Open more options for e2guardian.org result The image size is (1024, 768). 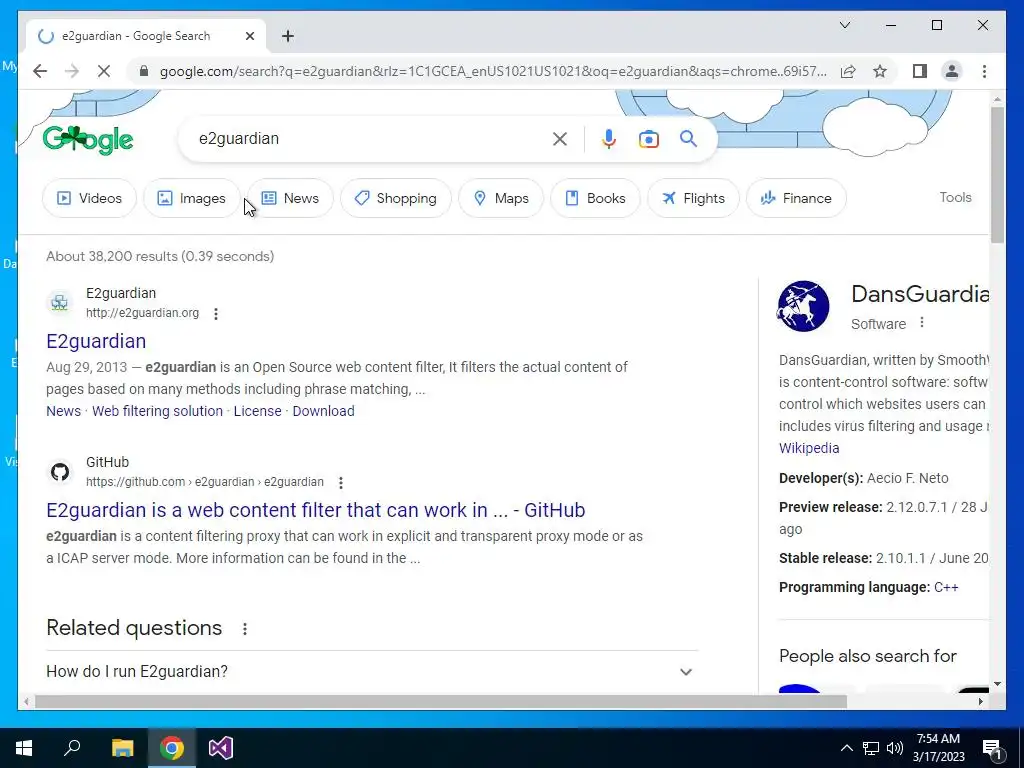pos(216,313)
